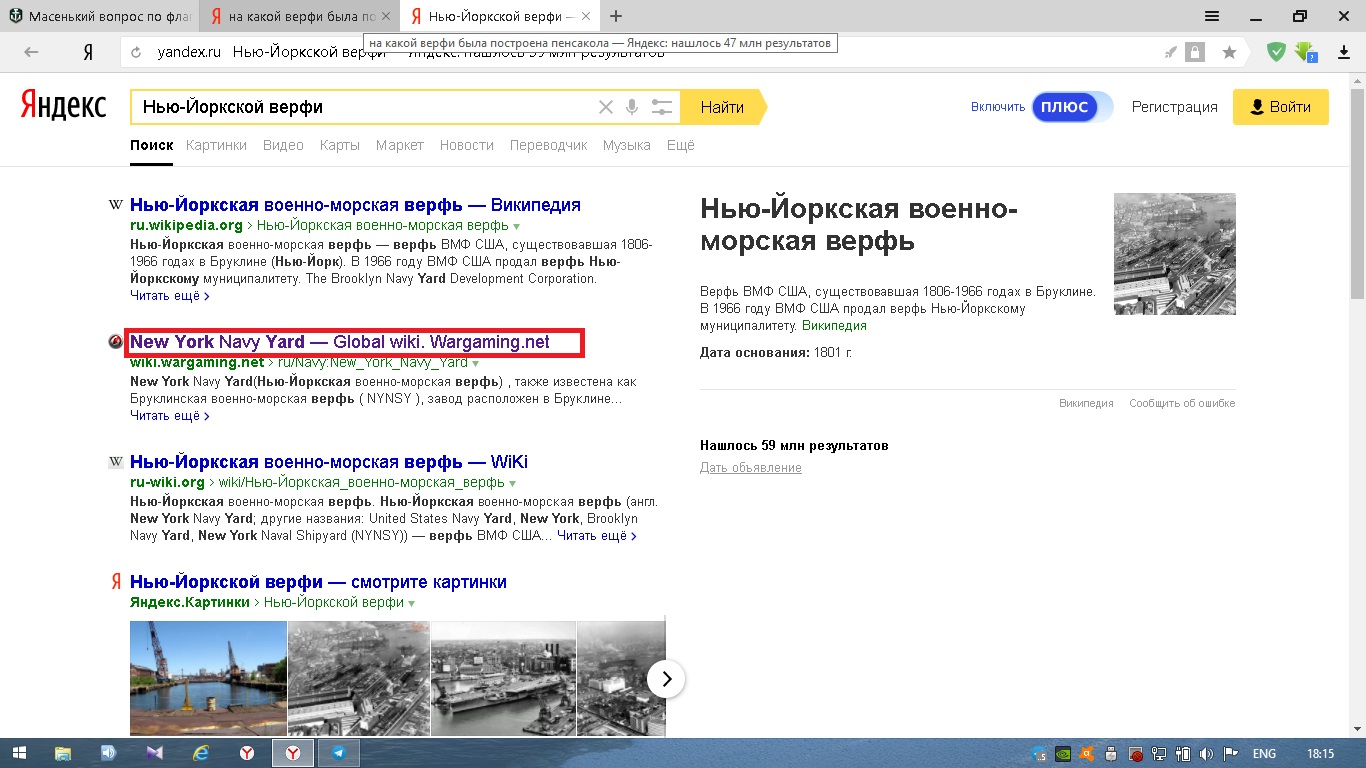1366x768 pixels.
Task: Open the Adguard green shield extension
Action: pyautogui.click(x=1276, y=52)
